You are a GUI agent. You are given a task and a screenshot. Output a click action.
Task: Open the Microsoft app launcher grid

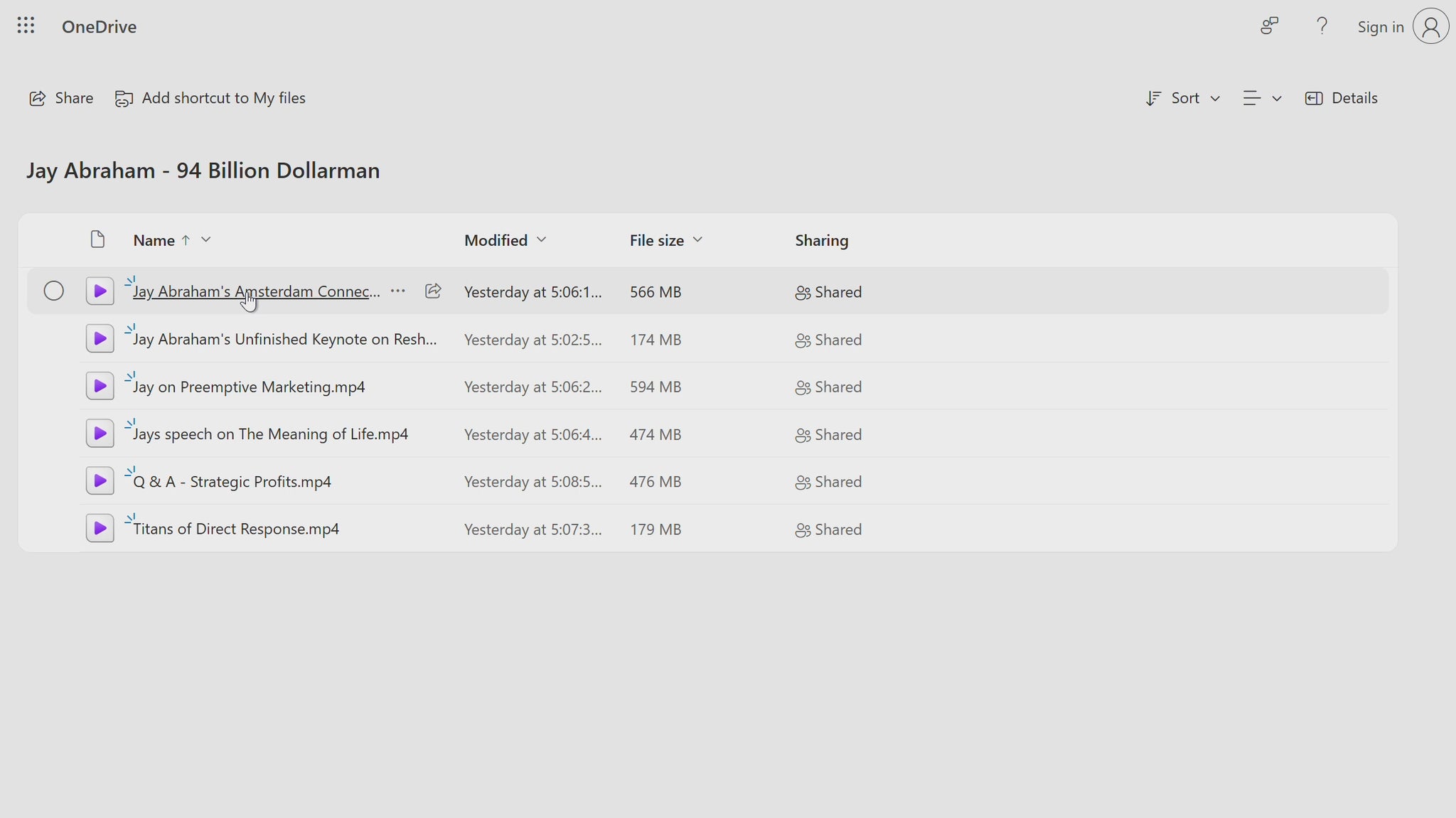pos(26,26)
